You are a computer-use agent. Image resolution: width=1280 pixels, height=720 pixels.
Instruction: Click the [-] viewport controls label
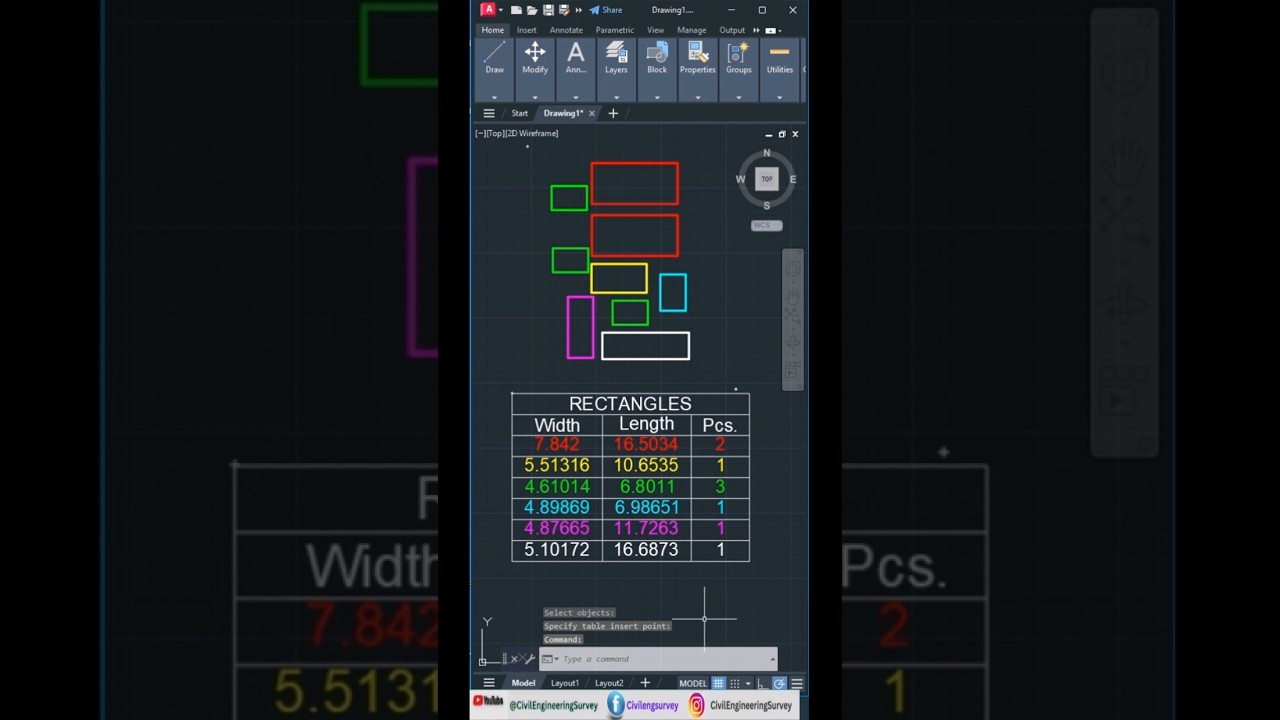(480, 133)
